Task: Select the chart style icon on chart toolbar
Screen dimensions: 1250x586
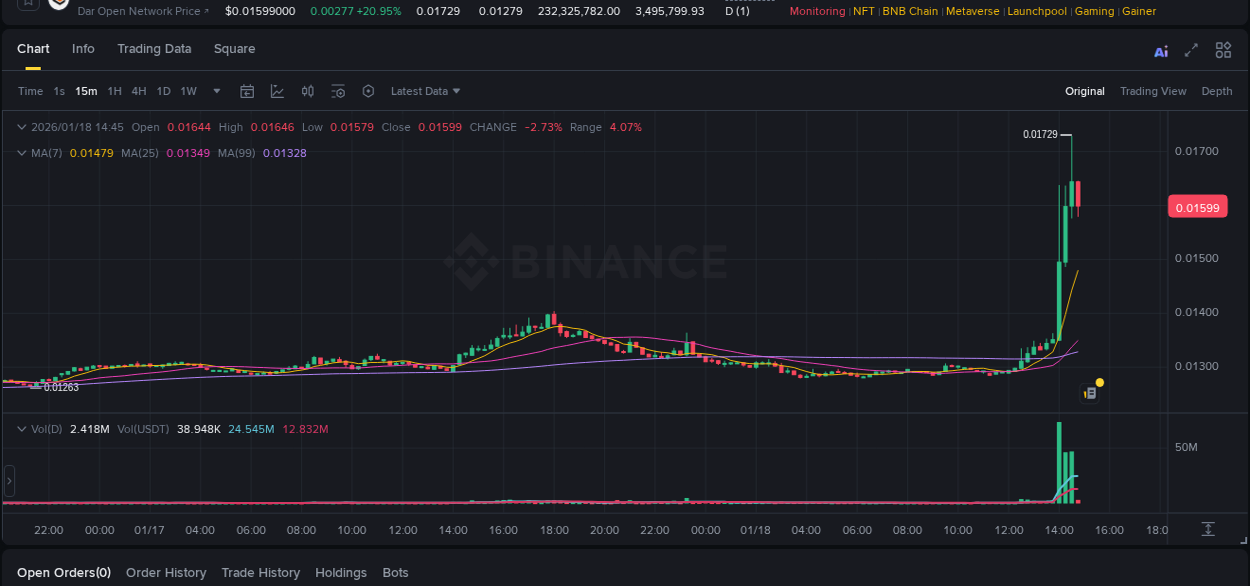Action: (x=277, y=90)
